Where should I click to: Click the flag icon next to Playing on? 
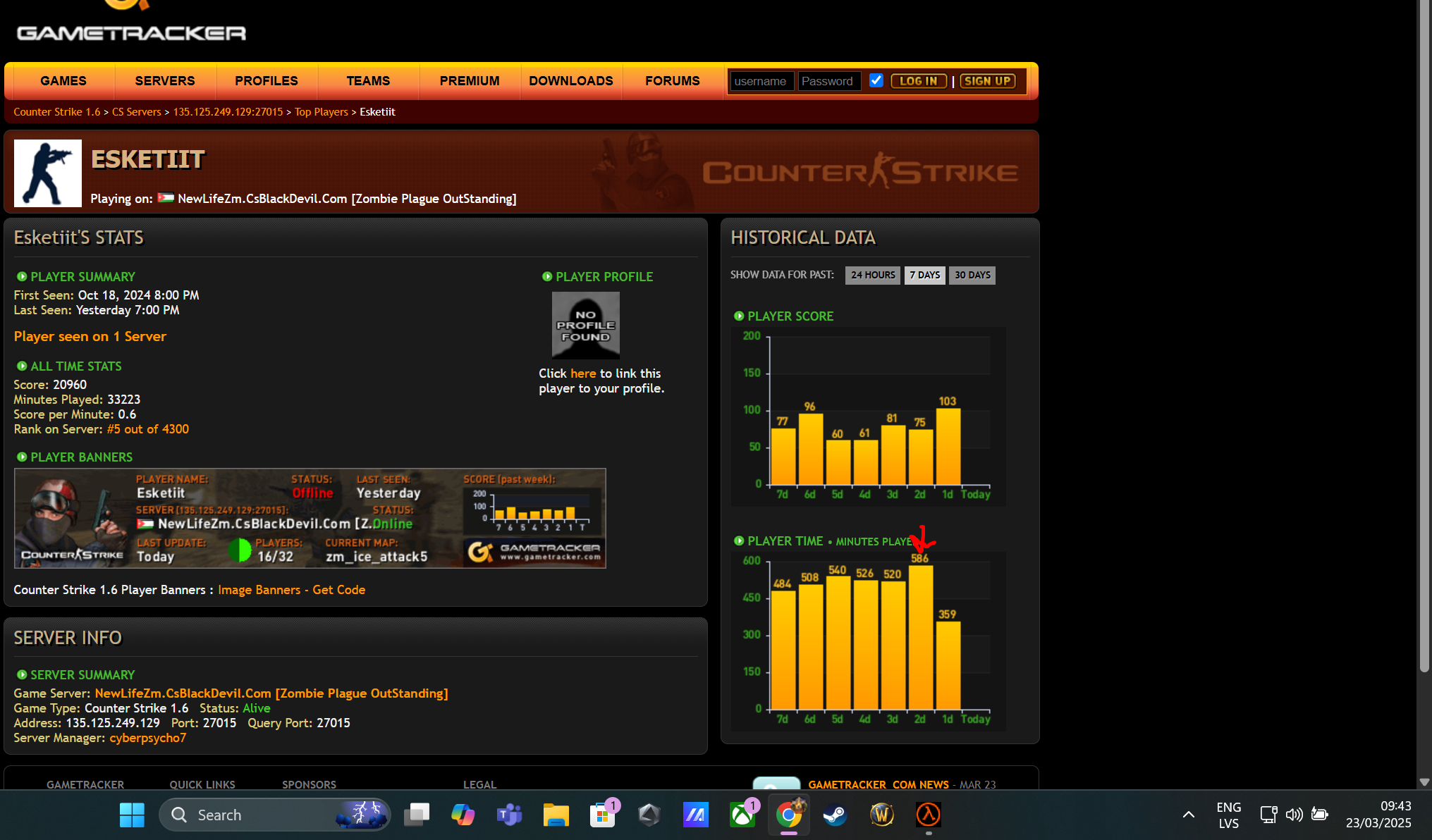tap(166, 198)
